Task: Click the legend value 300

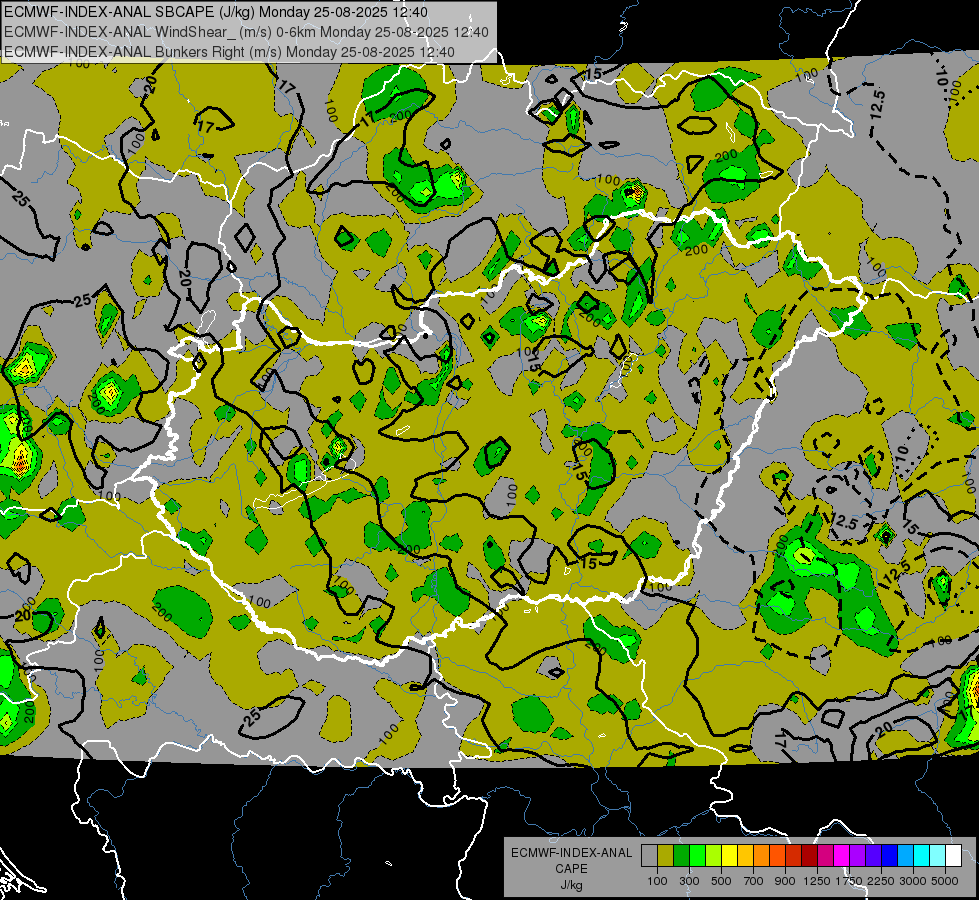Action: pos(689,881)
